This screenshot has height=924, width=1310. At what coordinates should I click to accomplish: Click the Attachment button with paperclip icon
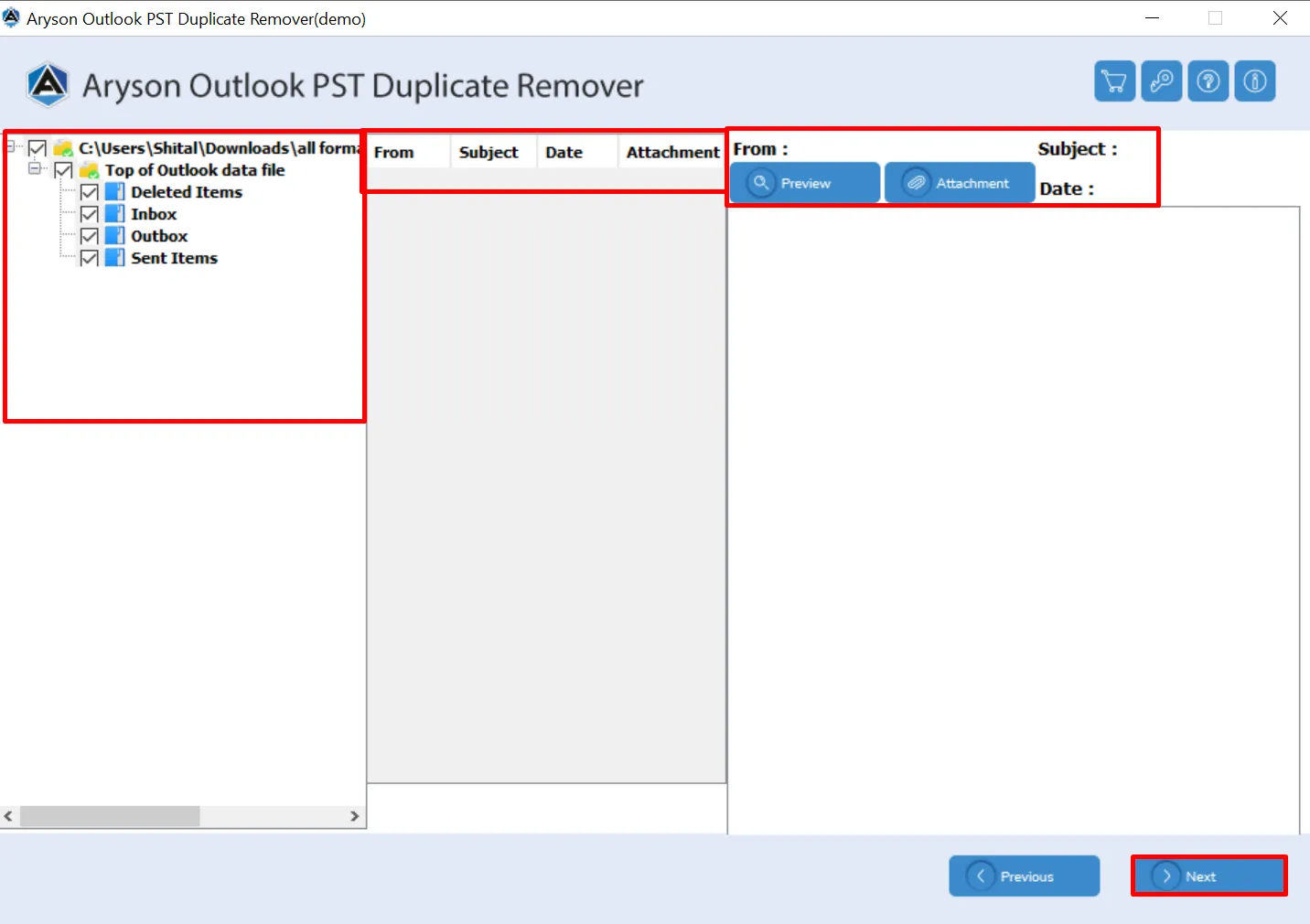(959, 182)
